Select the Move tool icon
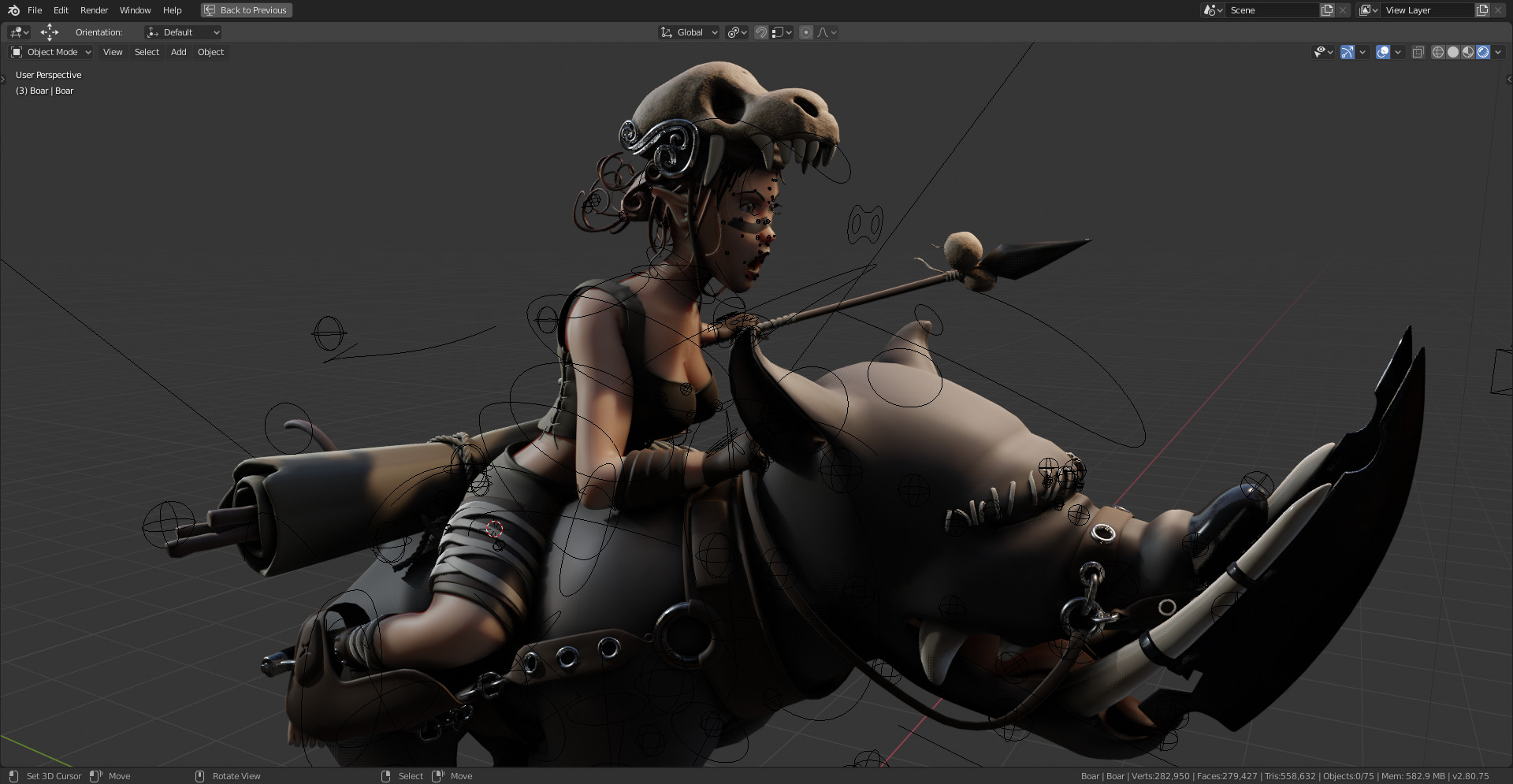The width and height of the screenshot is (1513, 784). (x=50, y=32)
